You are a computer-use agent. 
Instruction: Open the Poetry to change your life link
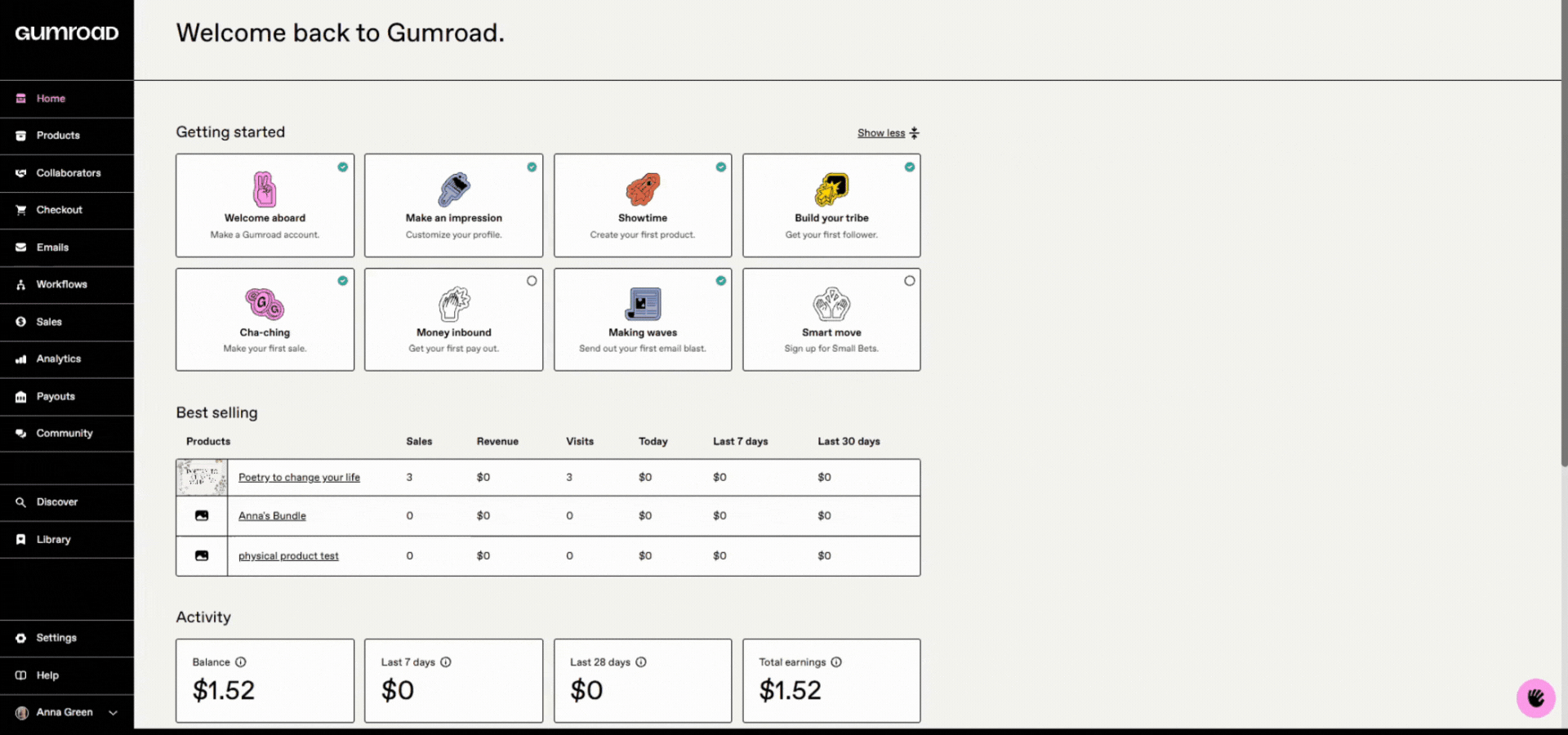coord(299,478)
